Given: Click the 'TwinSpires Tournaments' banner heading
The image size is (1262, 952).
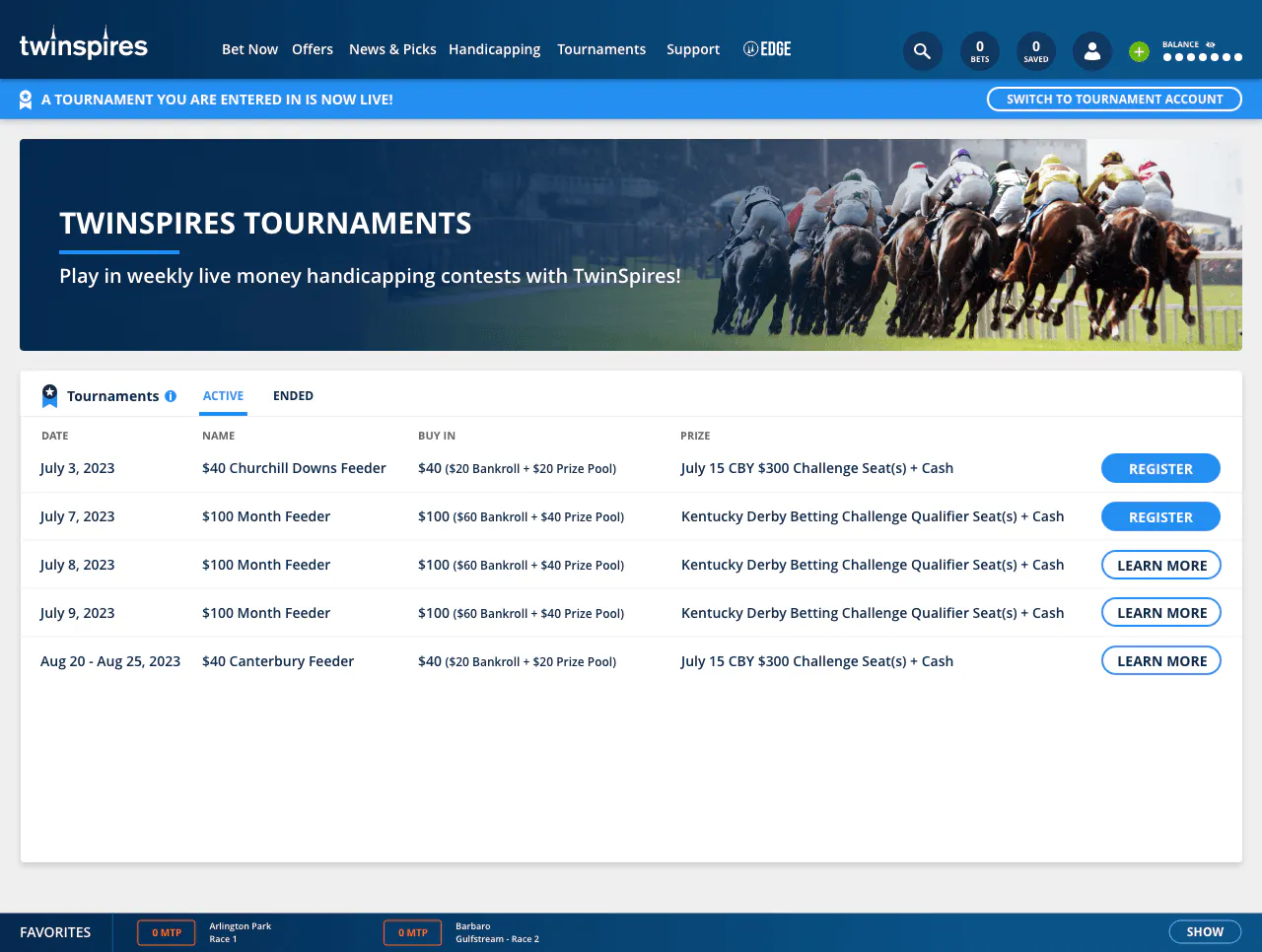Looking at the screenshot, I should [x=265, y=224].
